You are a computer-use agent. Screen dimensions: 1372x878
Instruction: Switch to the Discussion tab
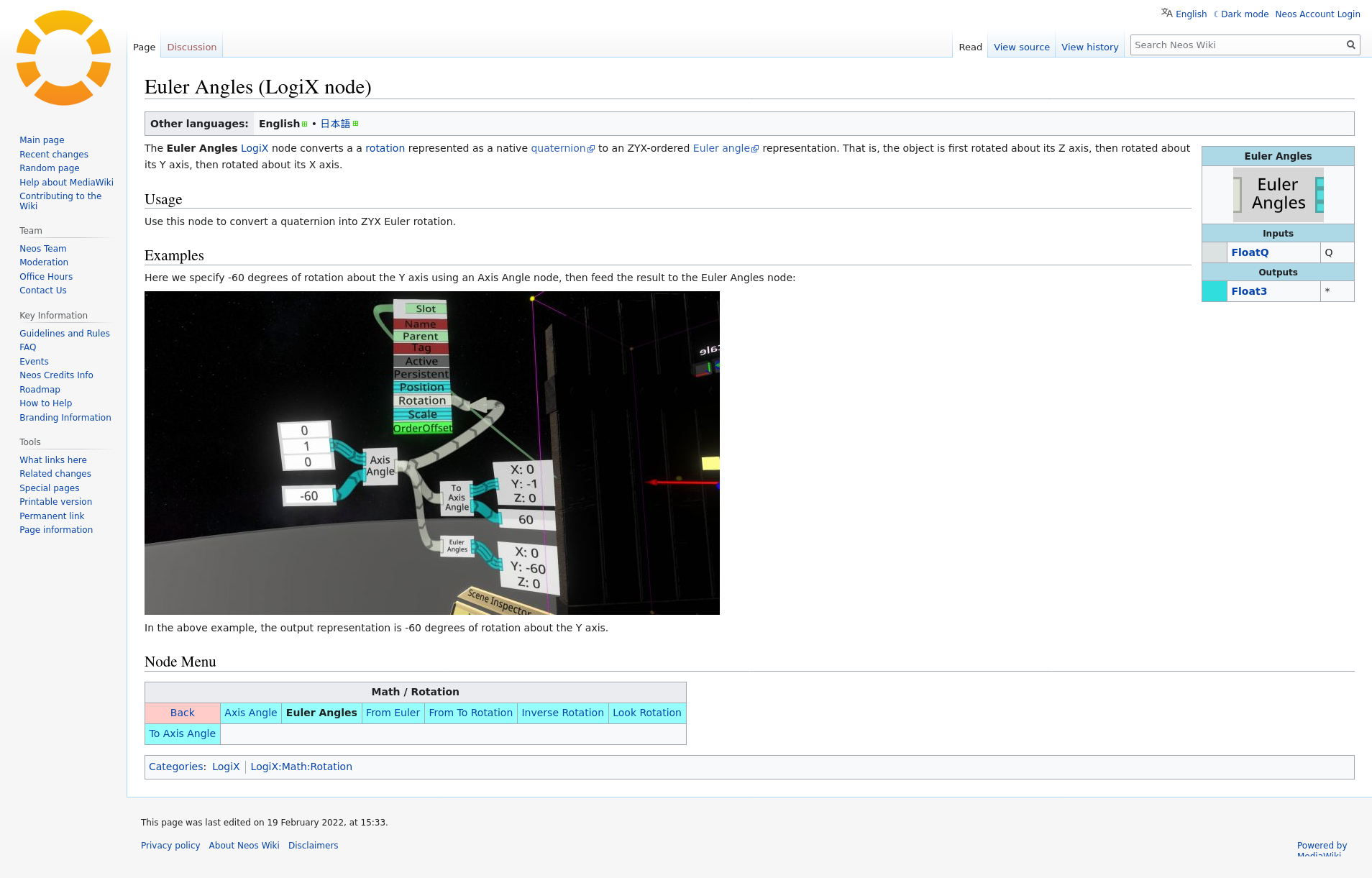pos(191,47)
